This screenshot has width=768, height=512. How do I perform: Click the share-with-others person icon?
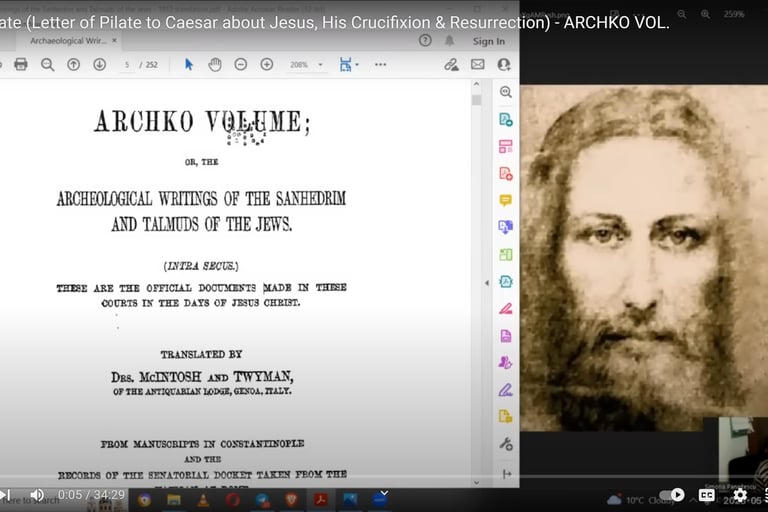[x=504, y=64]
